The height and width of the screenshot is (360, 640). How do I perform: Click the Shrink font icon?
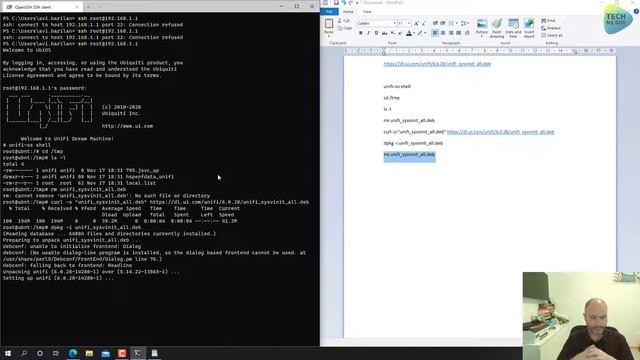(x=424, y=23)
